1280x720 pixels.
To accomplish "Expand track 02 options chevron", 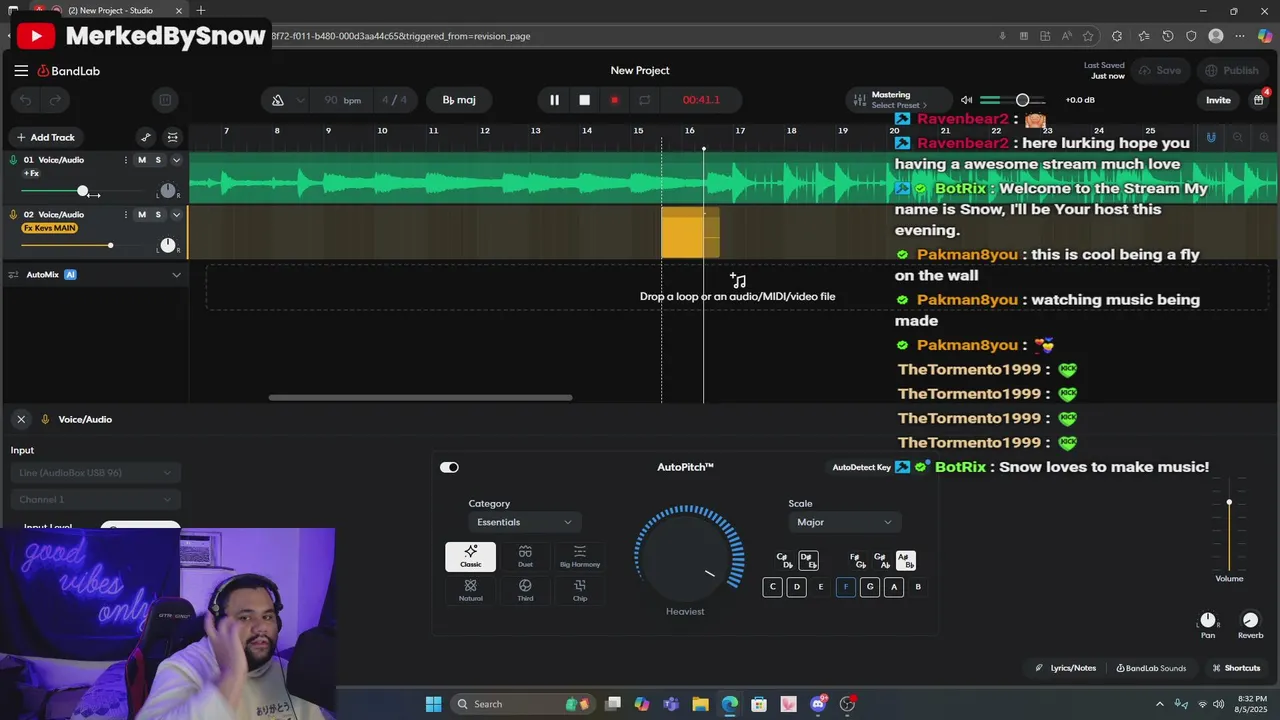I will point(177,214).
